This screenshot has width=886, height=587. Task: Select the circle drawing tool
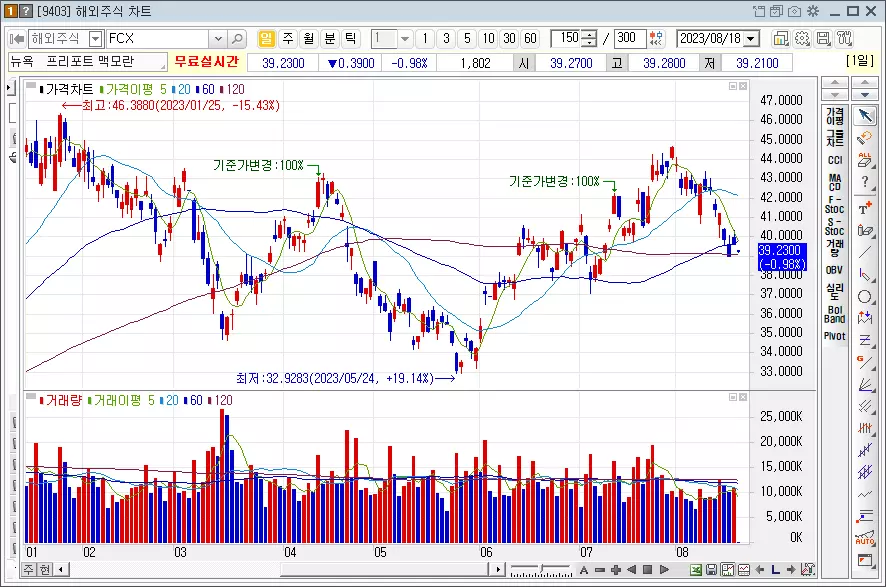(865, 297)
